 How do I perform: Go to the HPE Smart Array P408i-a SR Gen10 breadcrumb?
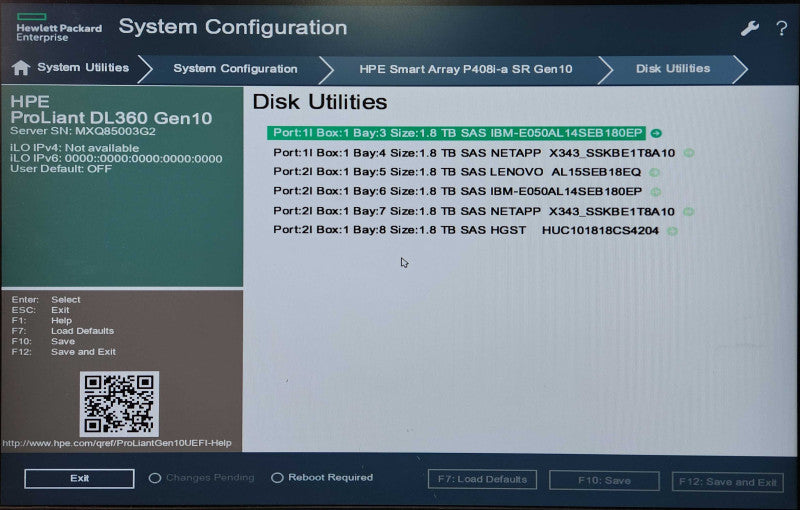(x=466, y=69)
